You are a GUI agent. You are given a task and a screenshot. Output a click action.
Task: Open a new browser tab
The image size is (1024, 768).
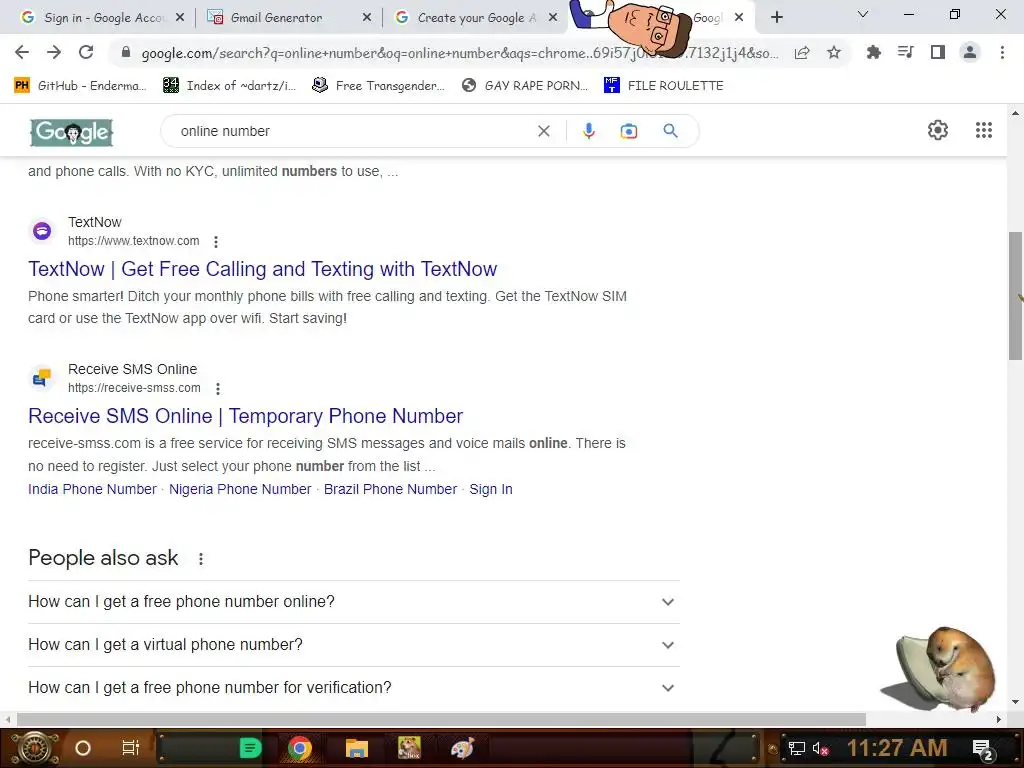(776, 18)
